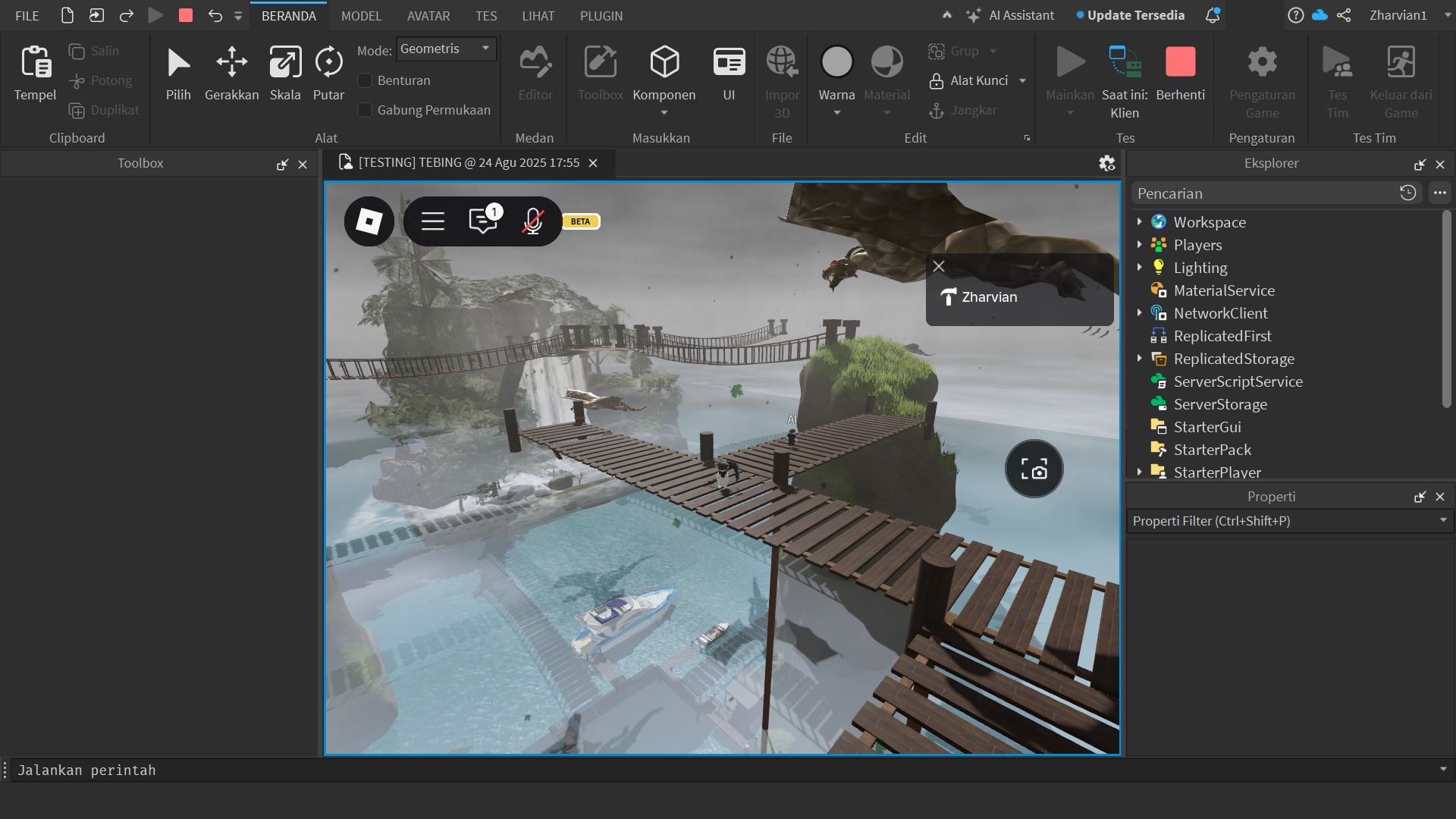Activate the Gerakkan move tool
Viewport: 1456px width, 819px height.
click(x=231, y=73)
